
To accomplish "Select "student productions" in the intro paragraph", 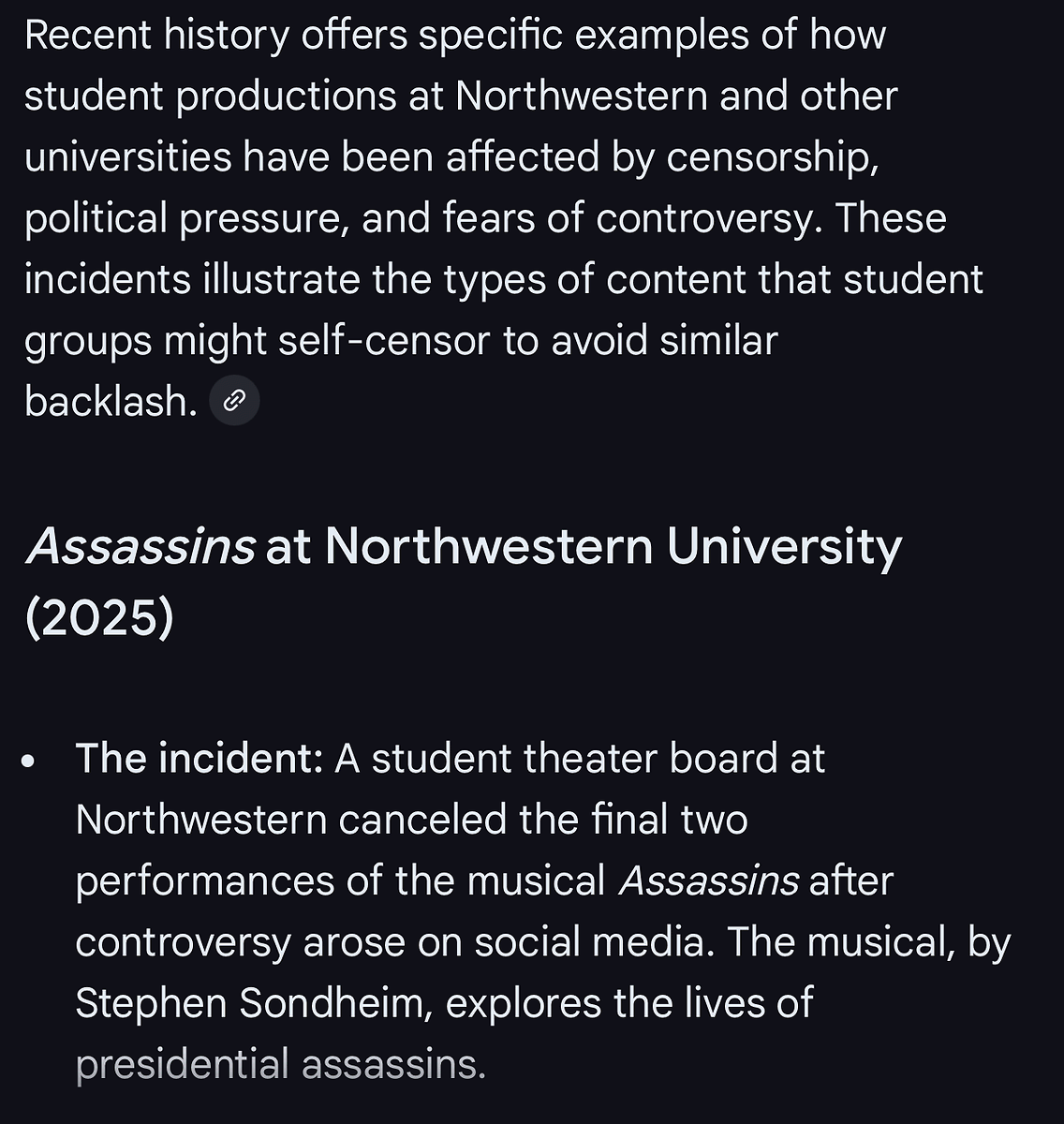I will pos(210,96).
